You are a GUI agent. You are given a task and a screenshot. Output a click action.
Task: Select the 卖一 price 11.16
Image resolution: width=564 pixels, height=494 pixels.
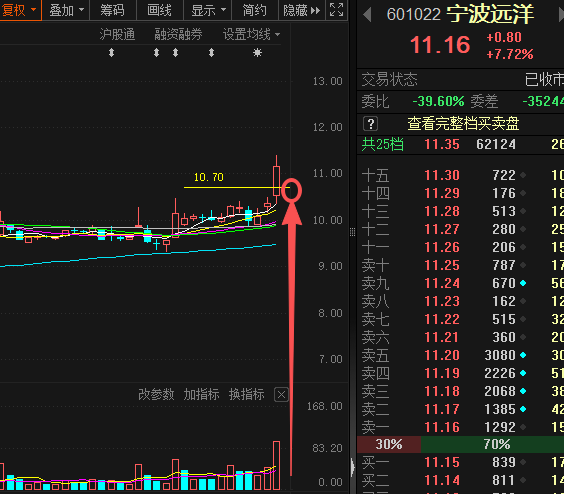442,427
